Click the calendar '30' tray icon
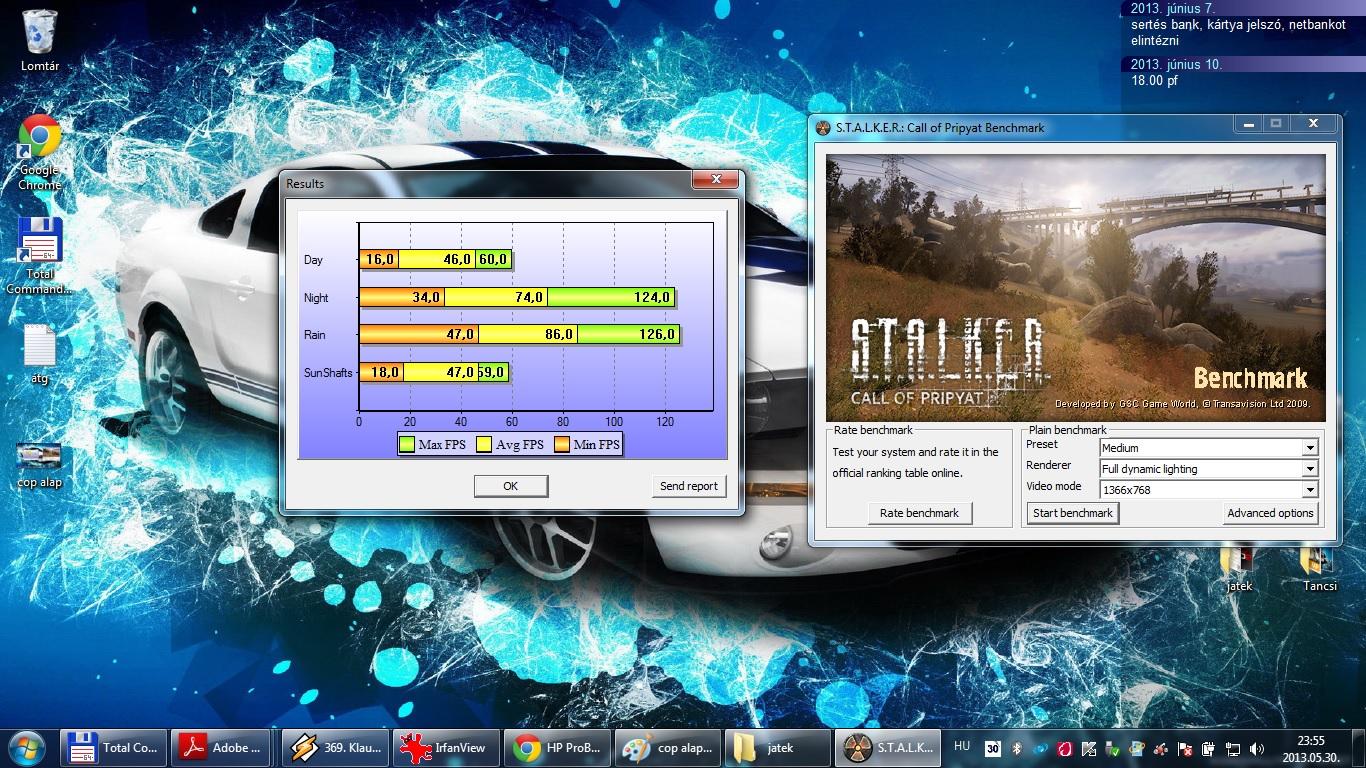The width and height of the screenshot is (1366, 768). point(993,748)
